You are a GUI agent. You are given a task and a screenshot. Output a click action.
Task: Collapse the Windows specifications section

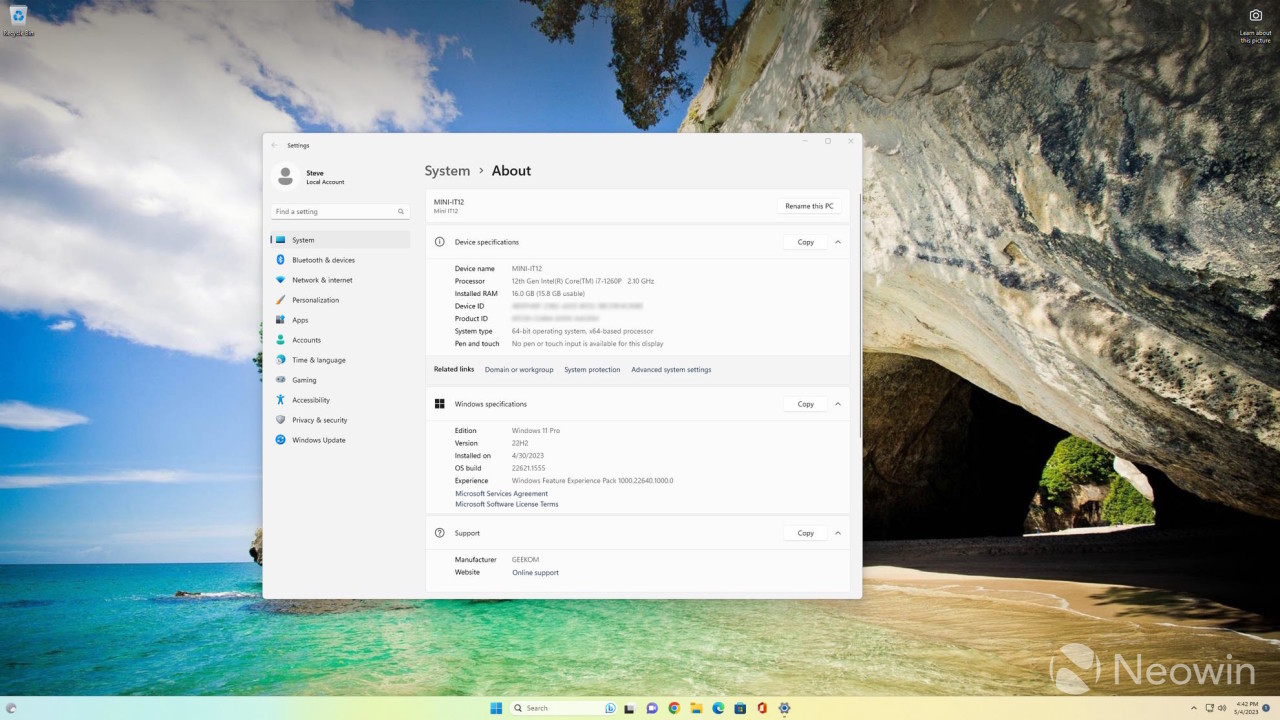tap(838, 404)
